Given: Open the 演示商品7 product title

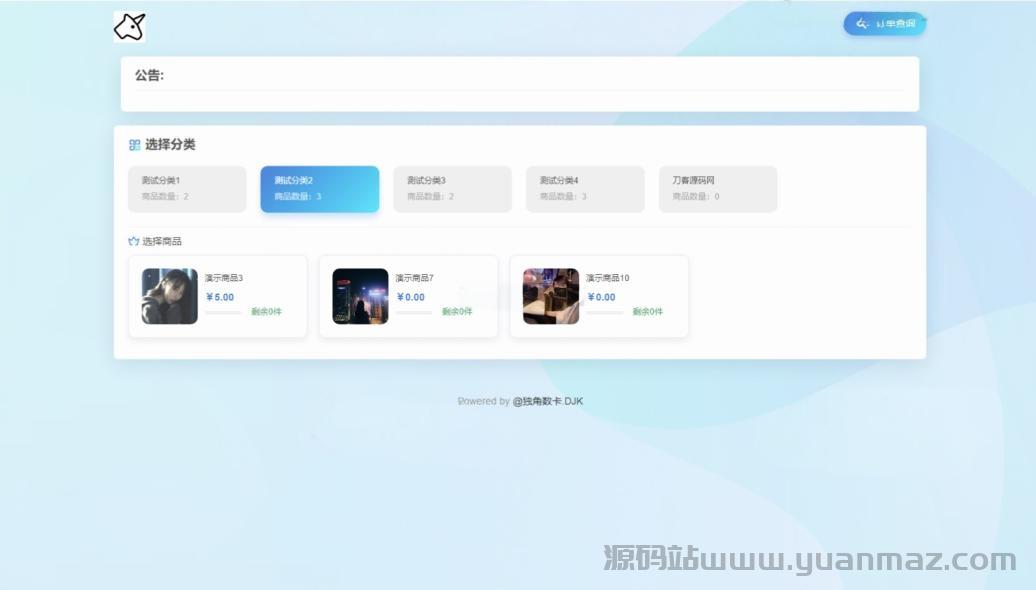Looking at the screenshot, I should 414,278.
